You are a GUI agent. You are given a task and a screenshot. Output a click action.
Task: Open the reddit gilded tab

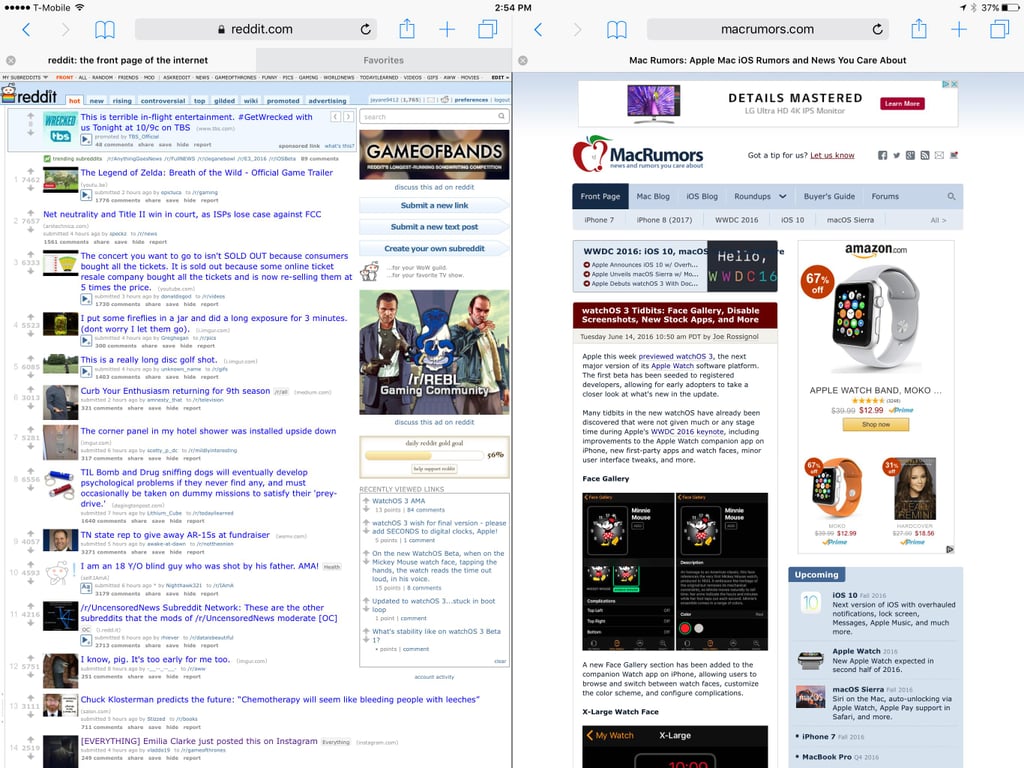[224, 101]
